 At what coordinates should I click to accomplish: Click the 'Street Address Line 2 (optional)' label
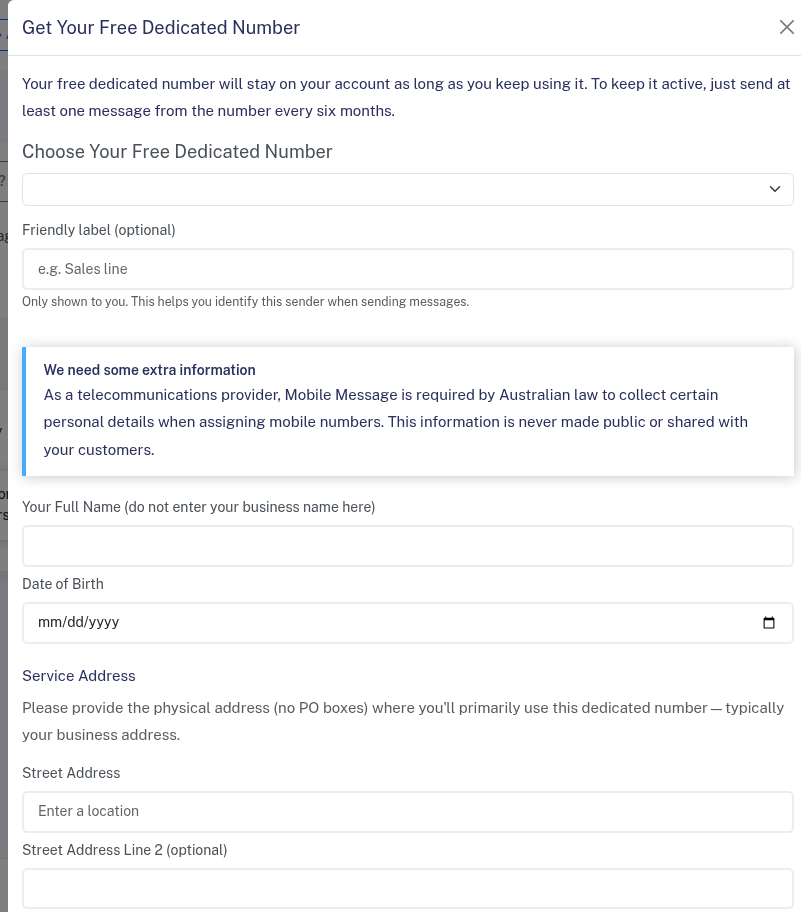pyautogui.click(x=125, y=850)
